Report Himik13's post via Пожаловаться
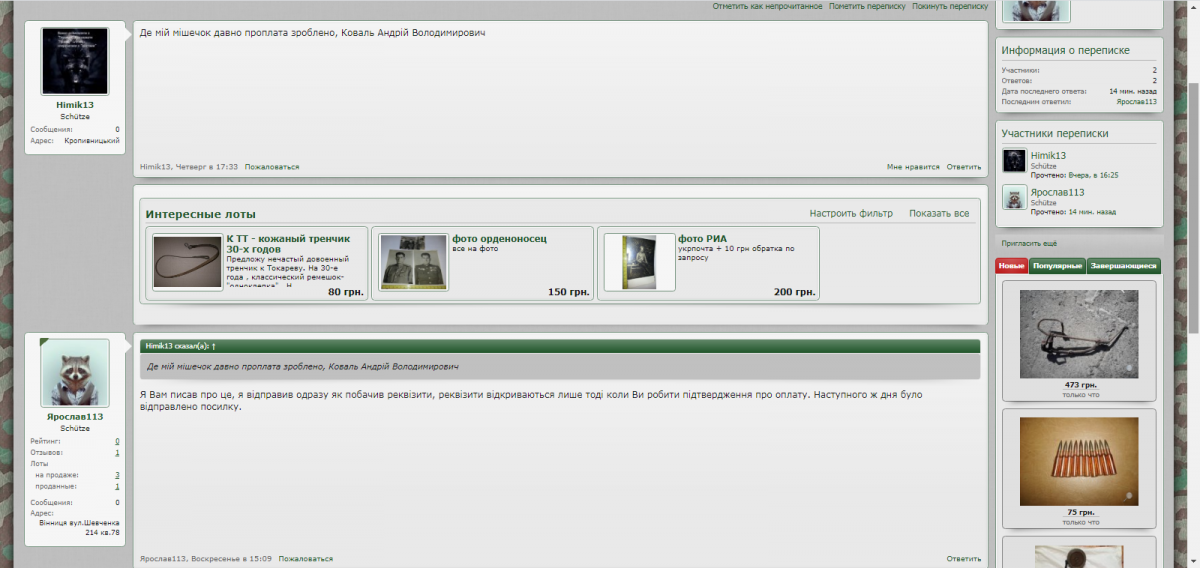 pos(272,167)
